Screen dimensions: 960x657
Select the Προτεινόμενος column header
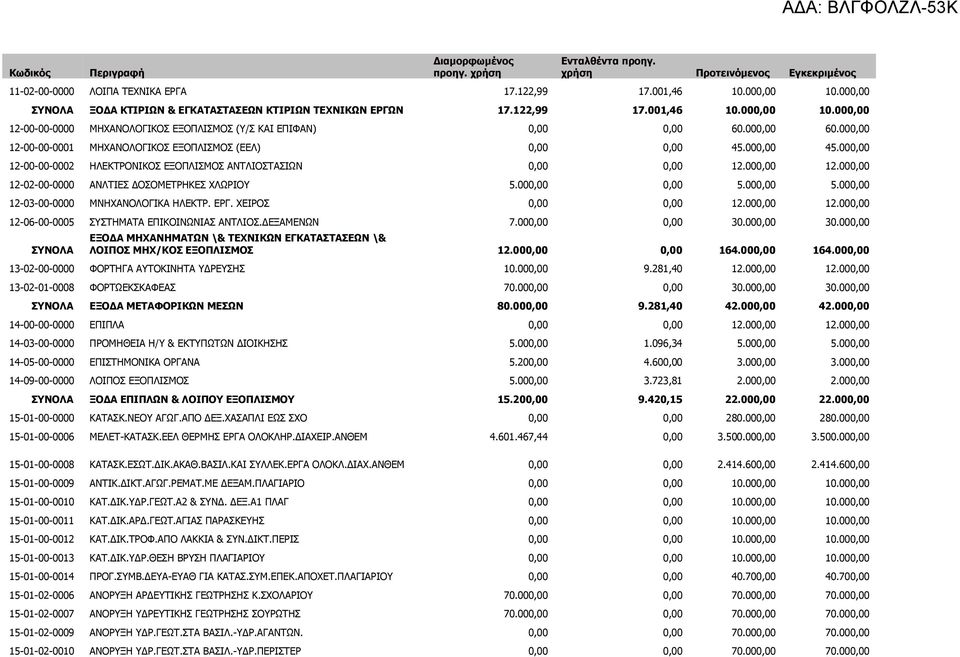tap(732, 73)
